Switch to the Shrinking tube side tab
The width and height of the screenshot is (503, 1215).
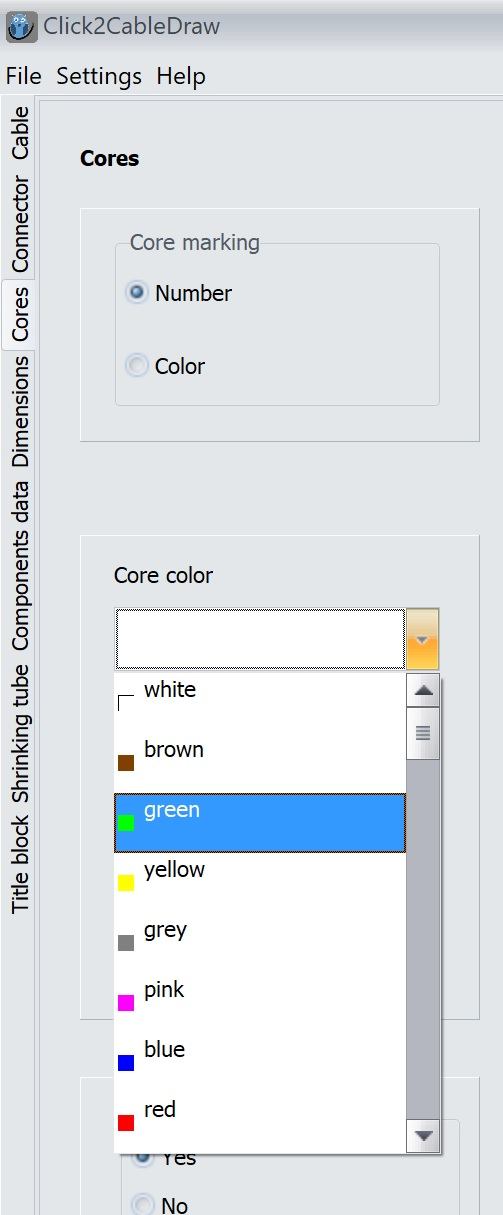coord(20,733)
